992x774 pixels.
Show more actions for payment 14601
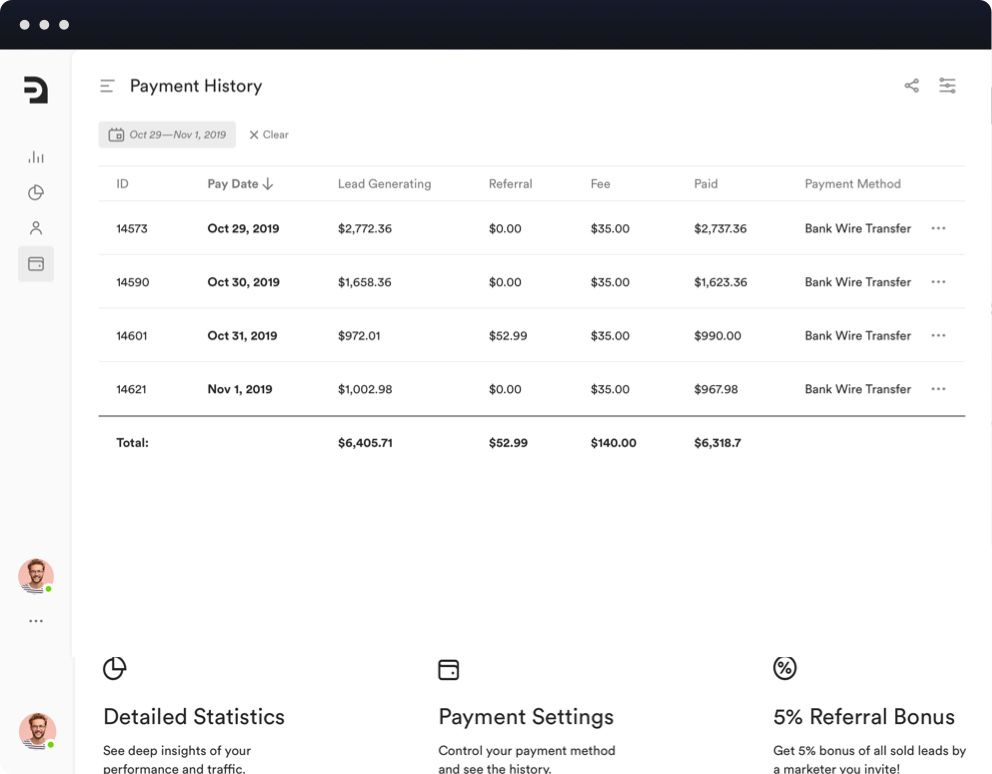938,336
